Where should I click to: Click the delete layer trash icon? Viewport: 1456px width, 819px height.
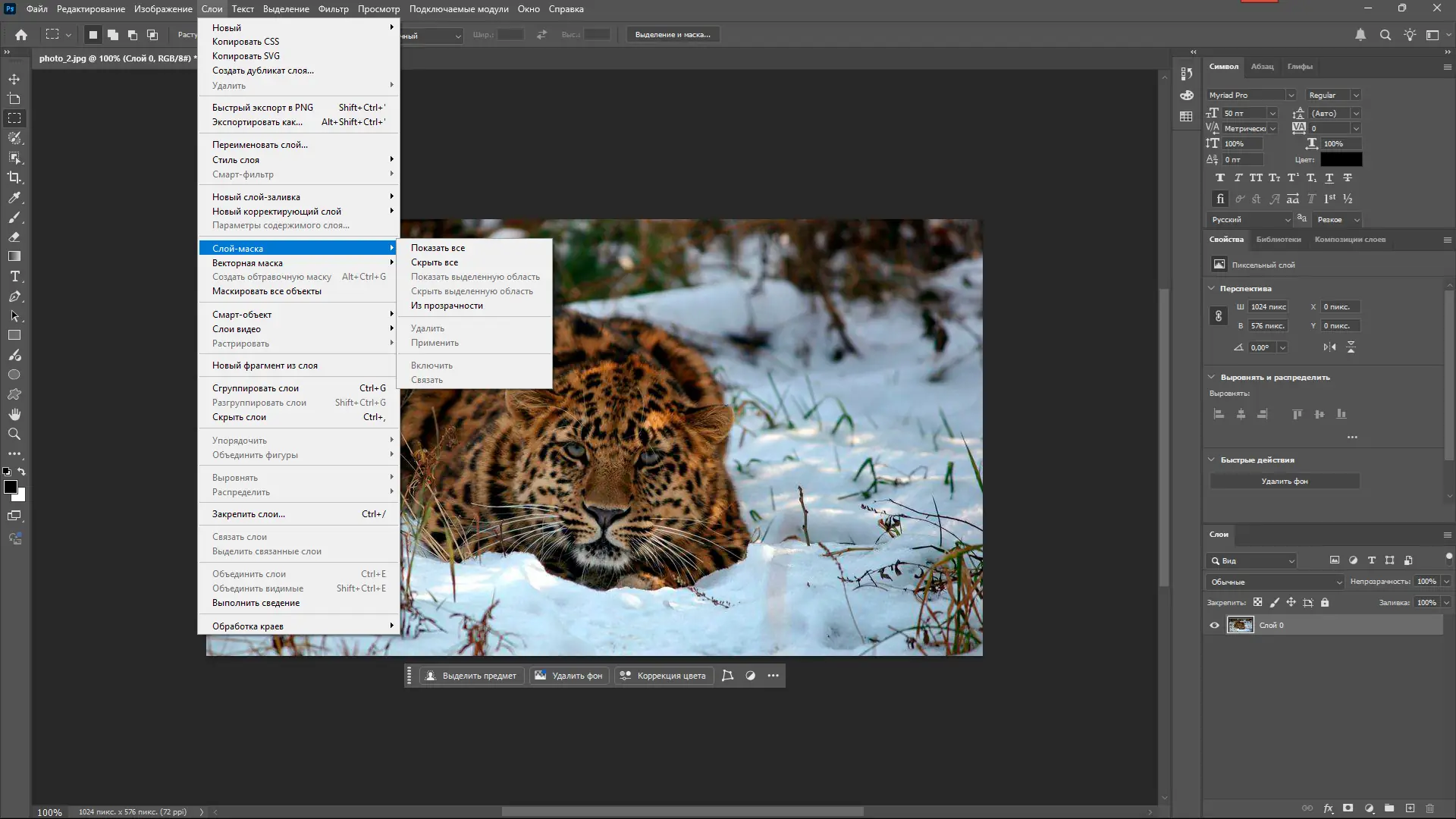click(1430, 808)
